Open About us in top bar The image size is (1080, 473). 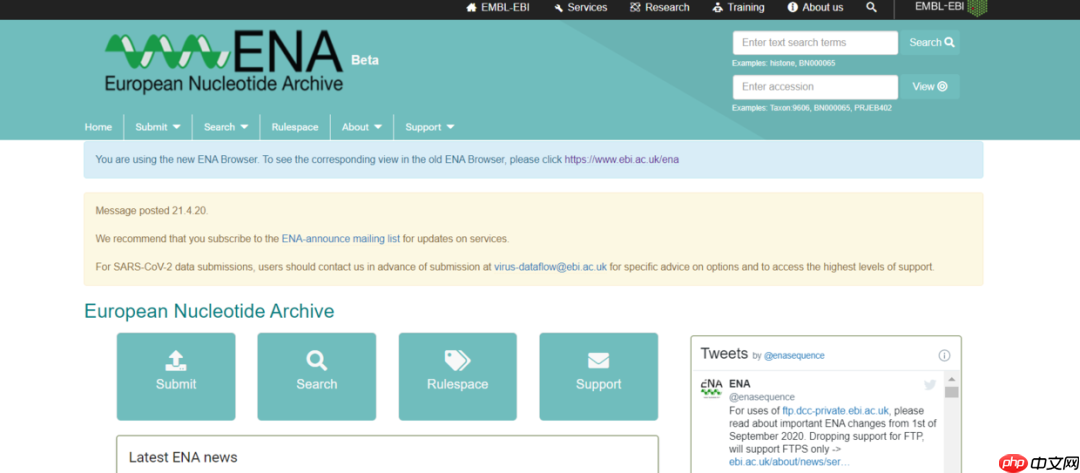(816, 8)
